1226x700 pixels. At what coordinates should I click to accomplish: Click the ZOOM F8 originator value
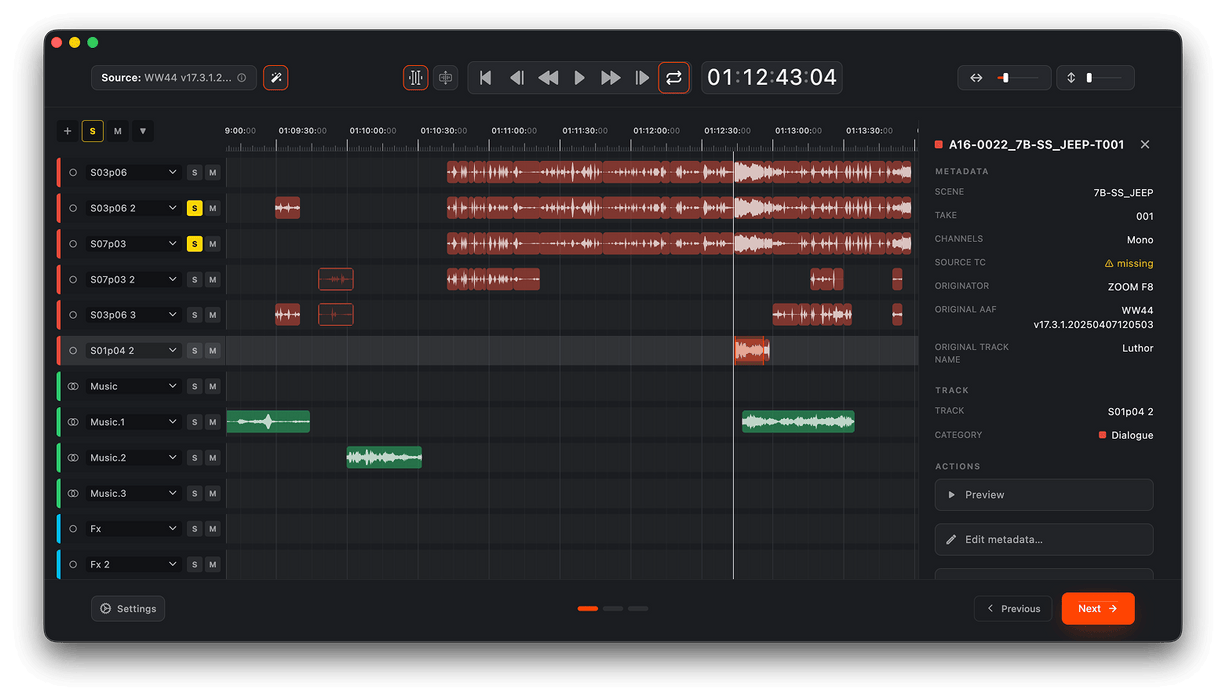(1130, 287)
